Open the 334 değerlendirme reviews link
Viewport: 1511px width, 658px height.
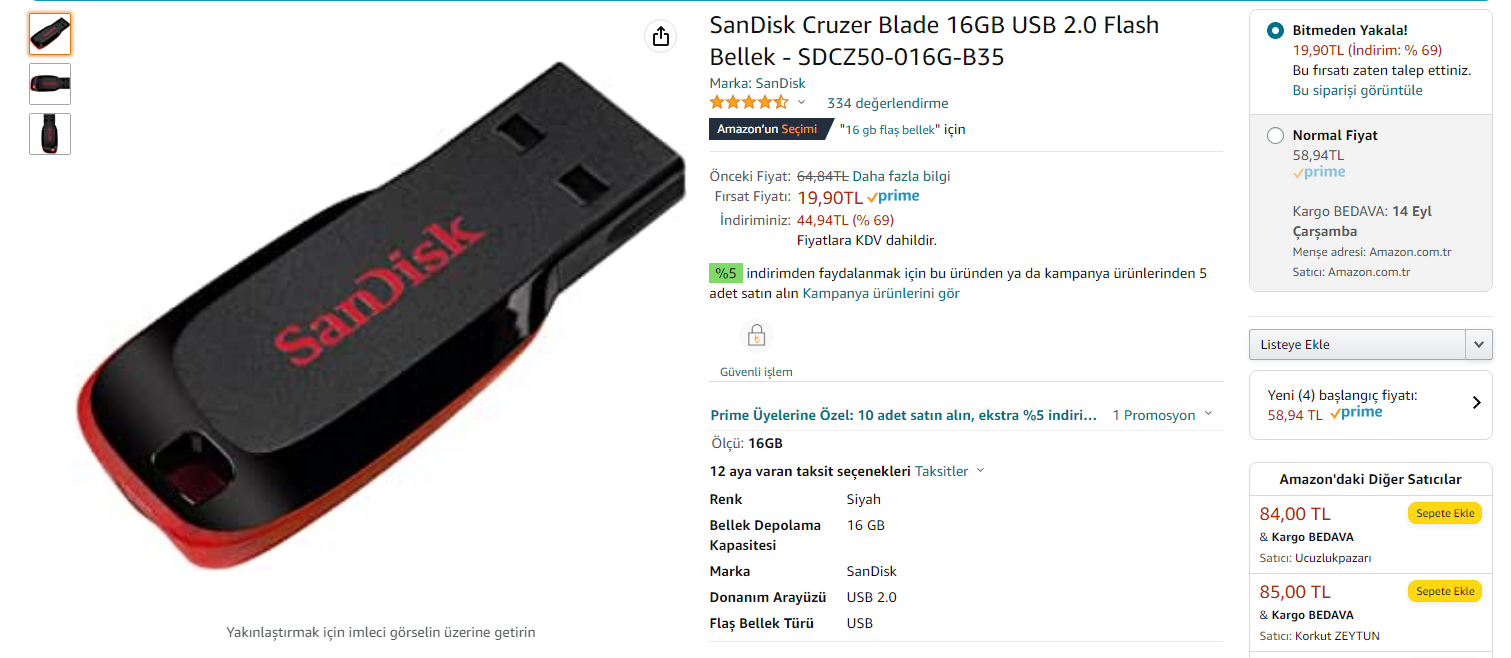887,103
